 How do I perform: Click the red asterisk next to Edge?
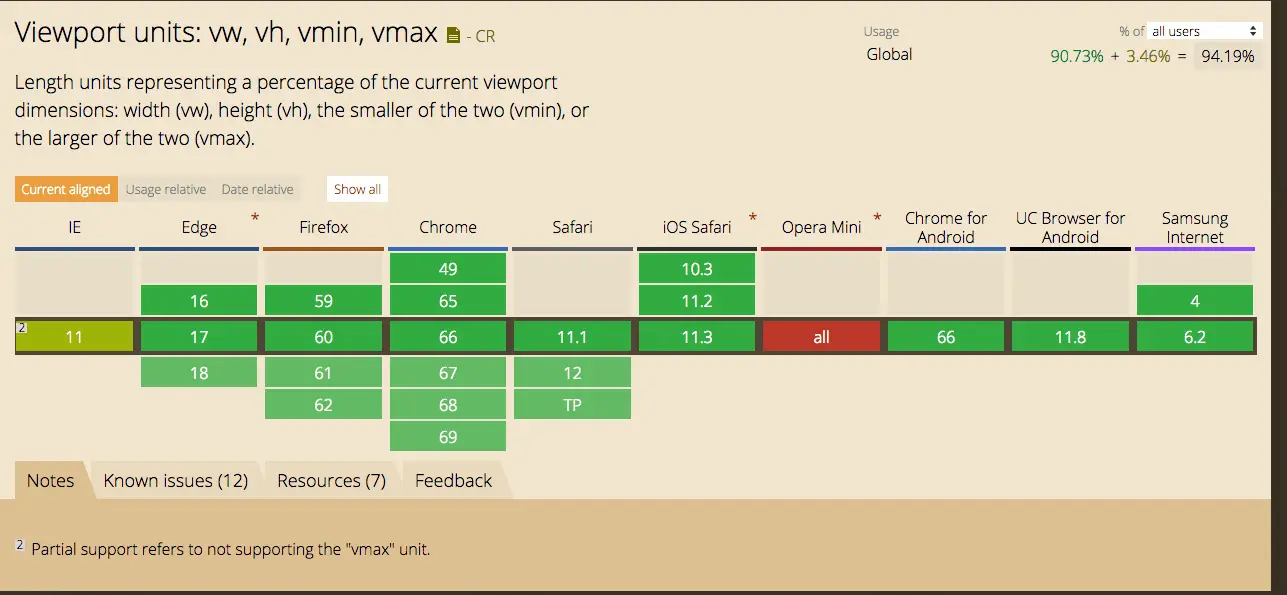tap(255, 217)
